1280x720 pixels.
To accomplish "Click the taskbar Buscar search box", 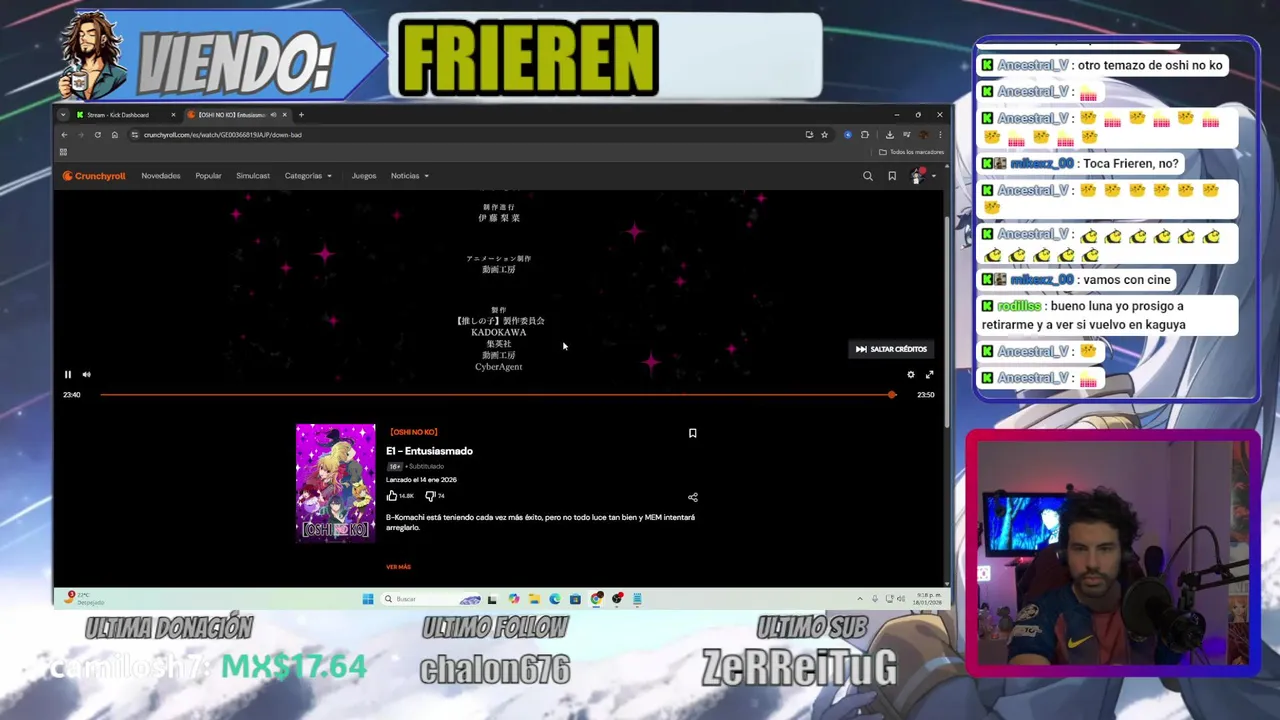I will coord(430,599).
